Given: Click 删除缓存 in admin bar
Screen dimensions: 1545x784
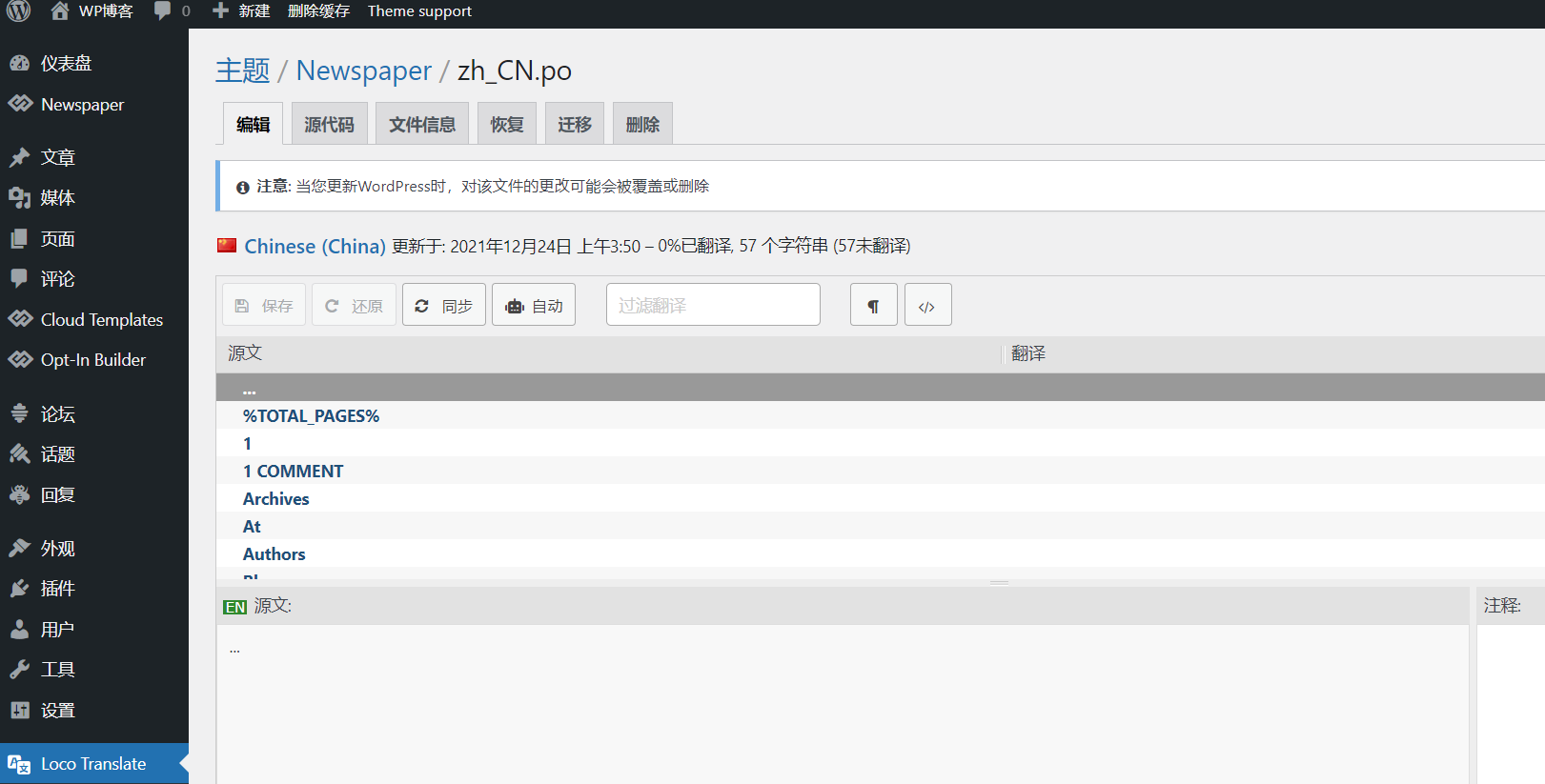Looking at the screenshot, I should (x=318, y=10).
